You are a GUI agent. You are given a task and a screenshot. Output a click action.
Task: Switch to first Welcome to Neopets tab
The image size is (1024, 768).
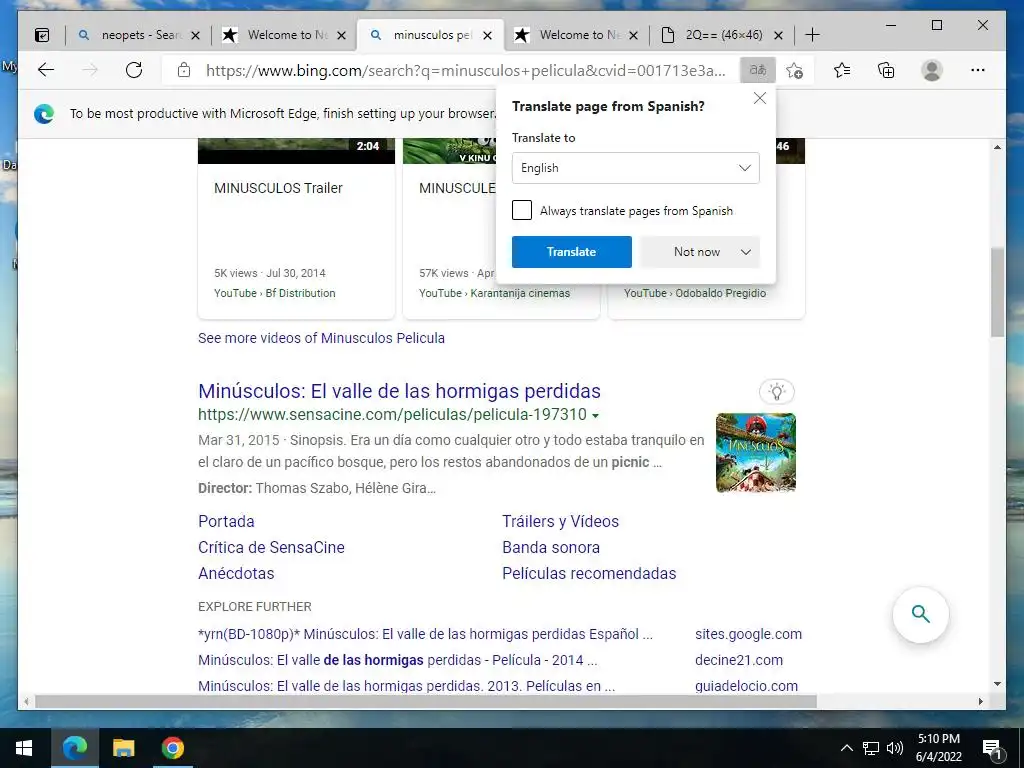point(284,35)
